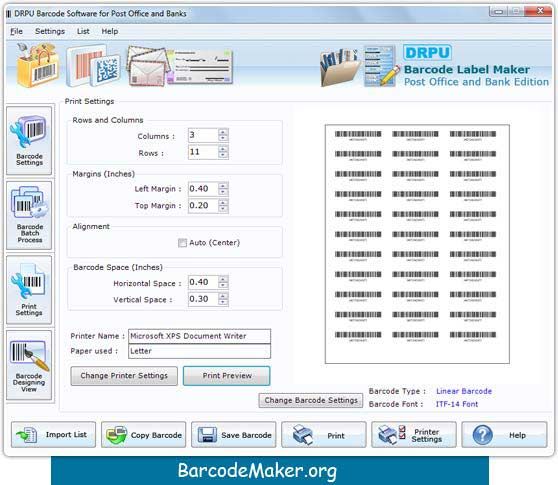Click the shopping bag barcode banner icon
This screenshot has height=485, width=558.
[38, 65]
